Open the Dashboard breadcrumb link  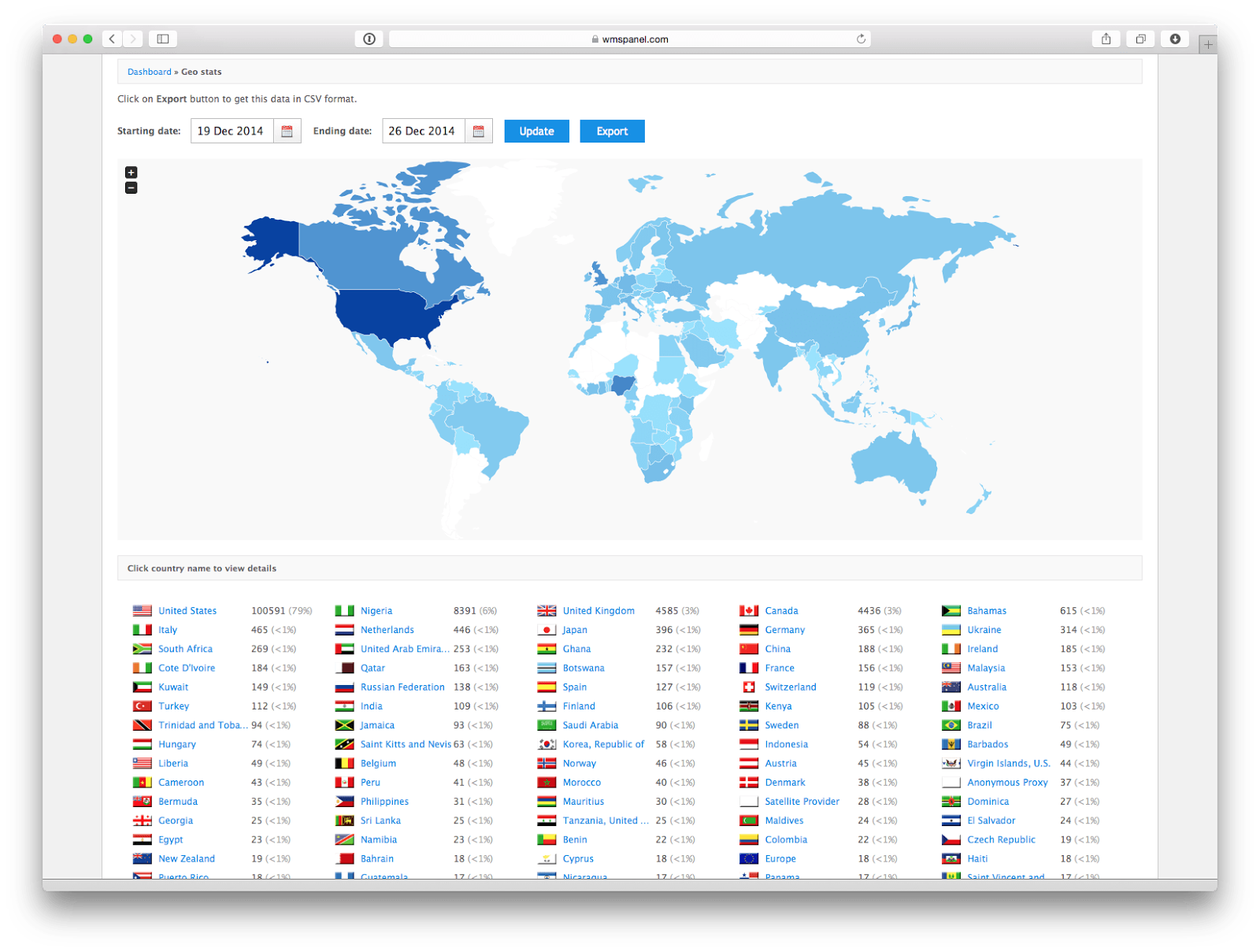[x=149, y=72]
